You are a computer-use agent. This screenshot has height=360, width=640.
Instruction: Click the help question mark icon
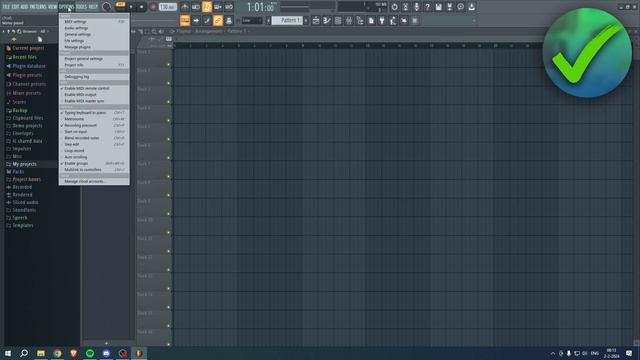(427, 7)
